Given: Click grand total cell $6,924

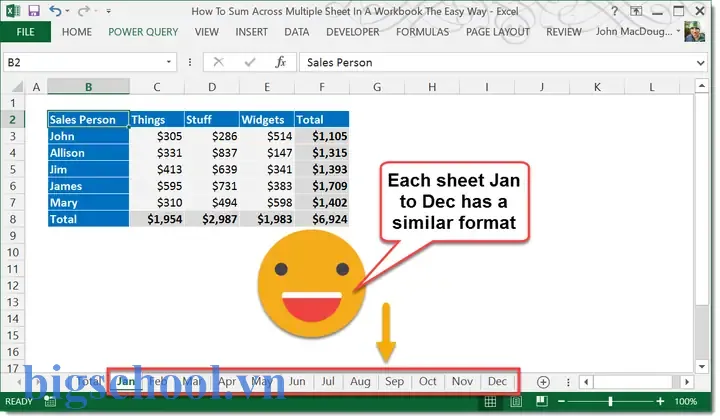Looking at the screenshot, I should coord(322,219).
